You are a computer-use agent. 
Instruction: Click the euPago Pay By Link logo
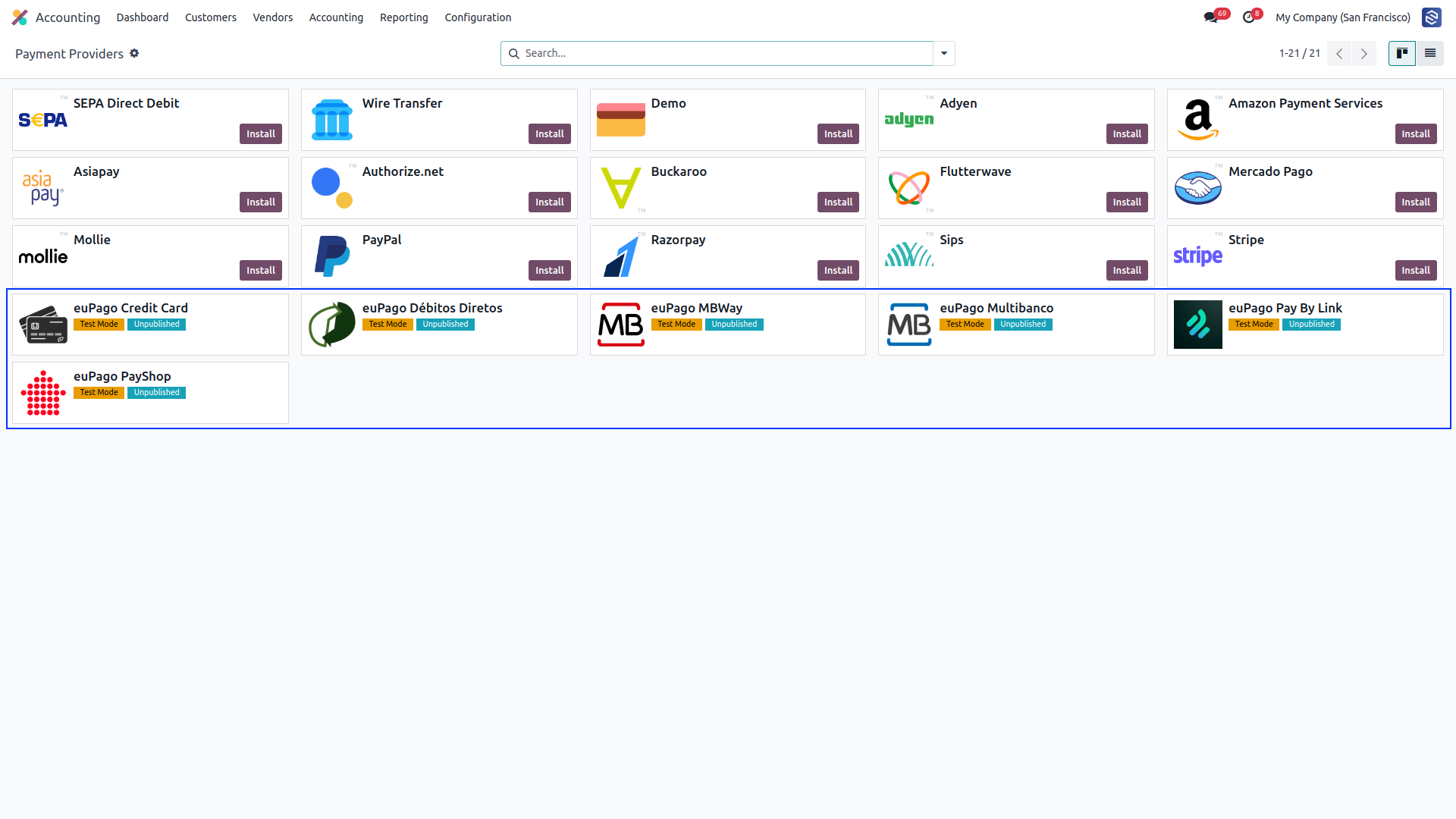point(1198,325)
